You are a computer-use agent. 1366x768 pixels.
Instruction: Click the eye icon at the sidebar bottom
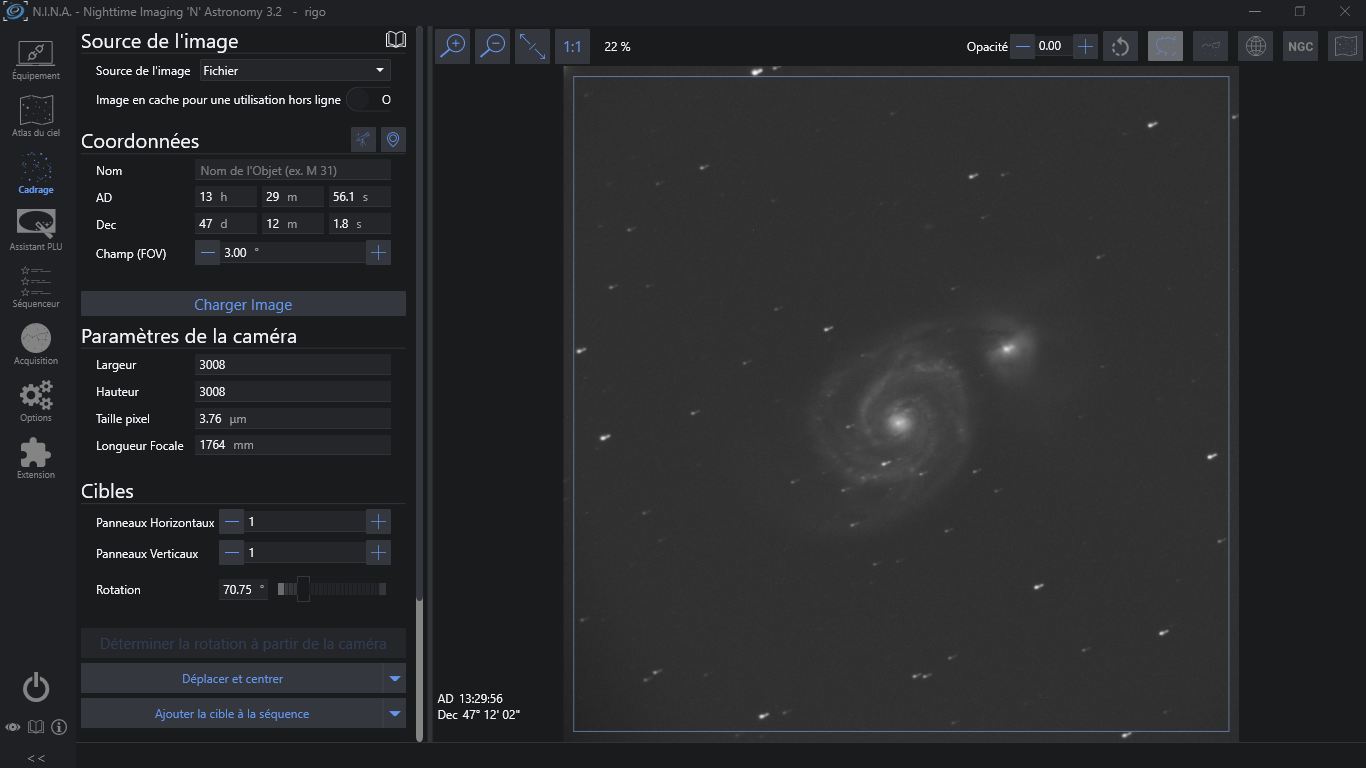(13, 727)
